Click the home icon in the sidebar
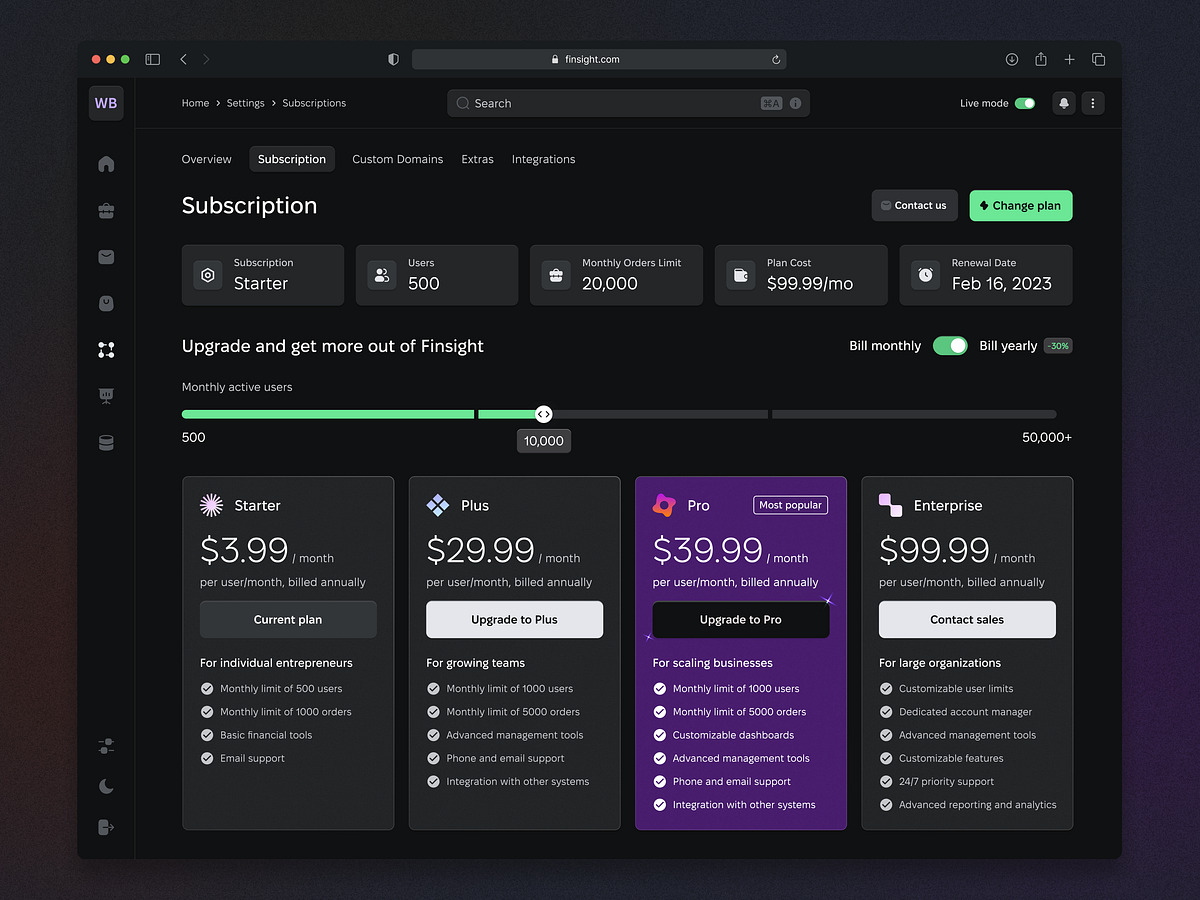Image resolution: width=1200 pixels, height=900 pixels. click(x=106, y=164)
